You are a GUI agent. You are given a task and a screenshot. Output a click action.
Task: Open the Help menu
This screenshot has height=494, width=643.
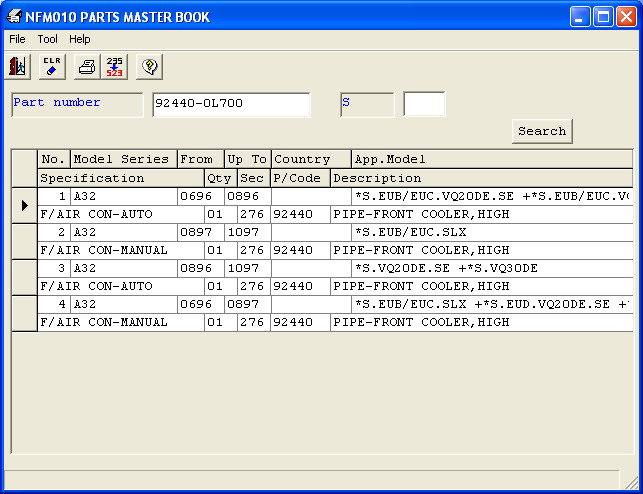coord(80,39)
